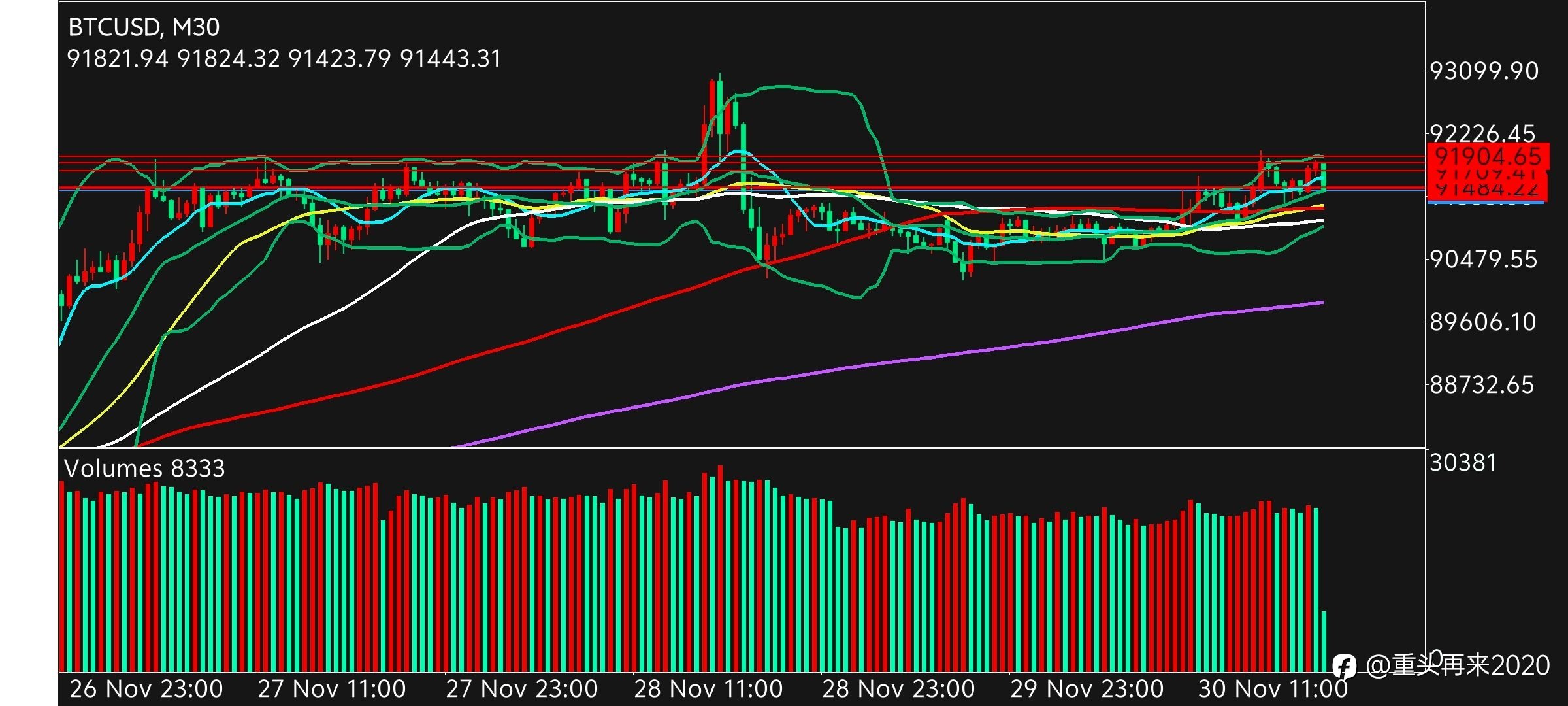Click the red 91484.22 price level tag
Image resolution: width=1568 pixels, height=706 pixels.
coord(1488,190)
